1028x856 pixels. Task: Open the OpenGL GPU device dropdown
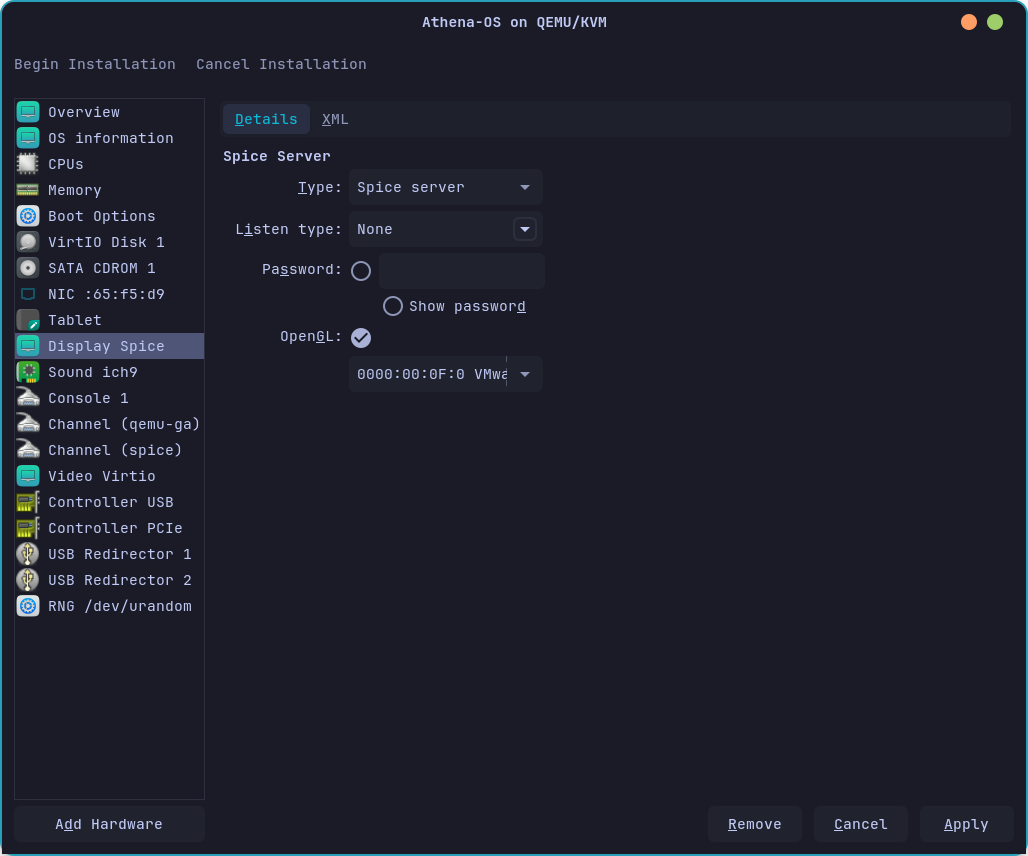coord(524,374)
